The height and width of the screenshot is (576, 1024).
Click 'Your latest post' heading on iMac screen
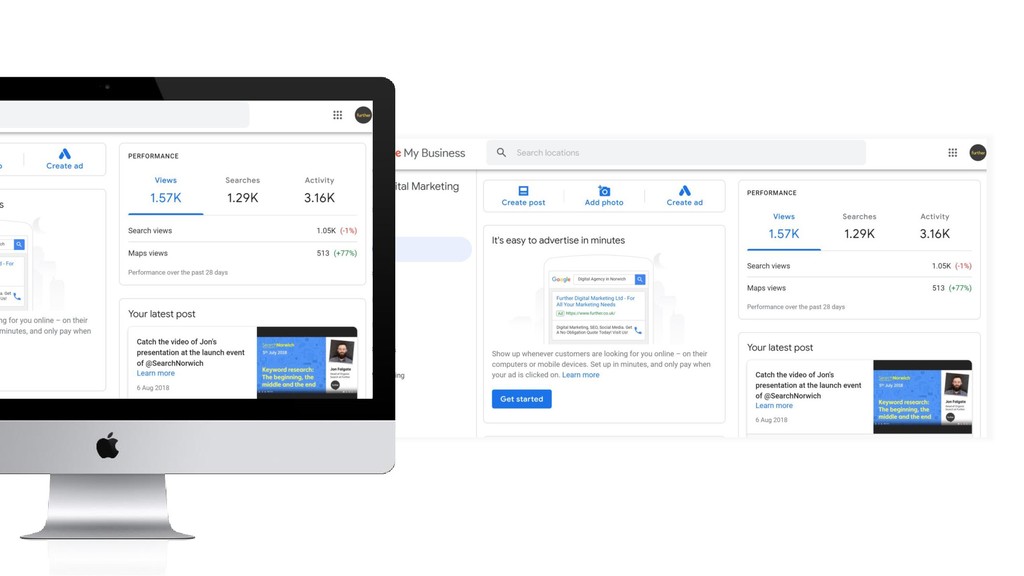click(x=161, y=314)
